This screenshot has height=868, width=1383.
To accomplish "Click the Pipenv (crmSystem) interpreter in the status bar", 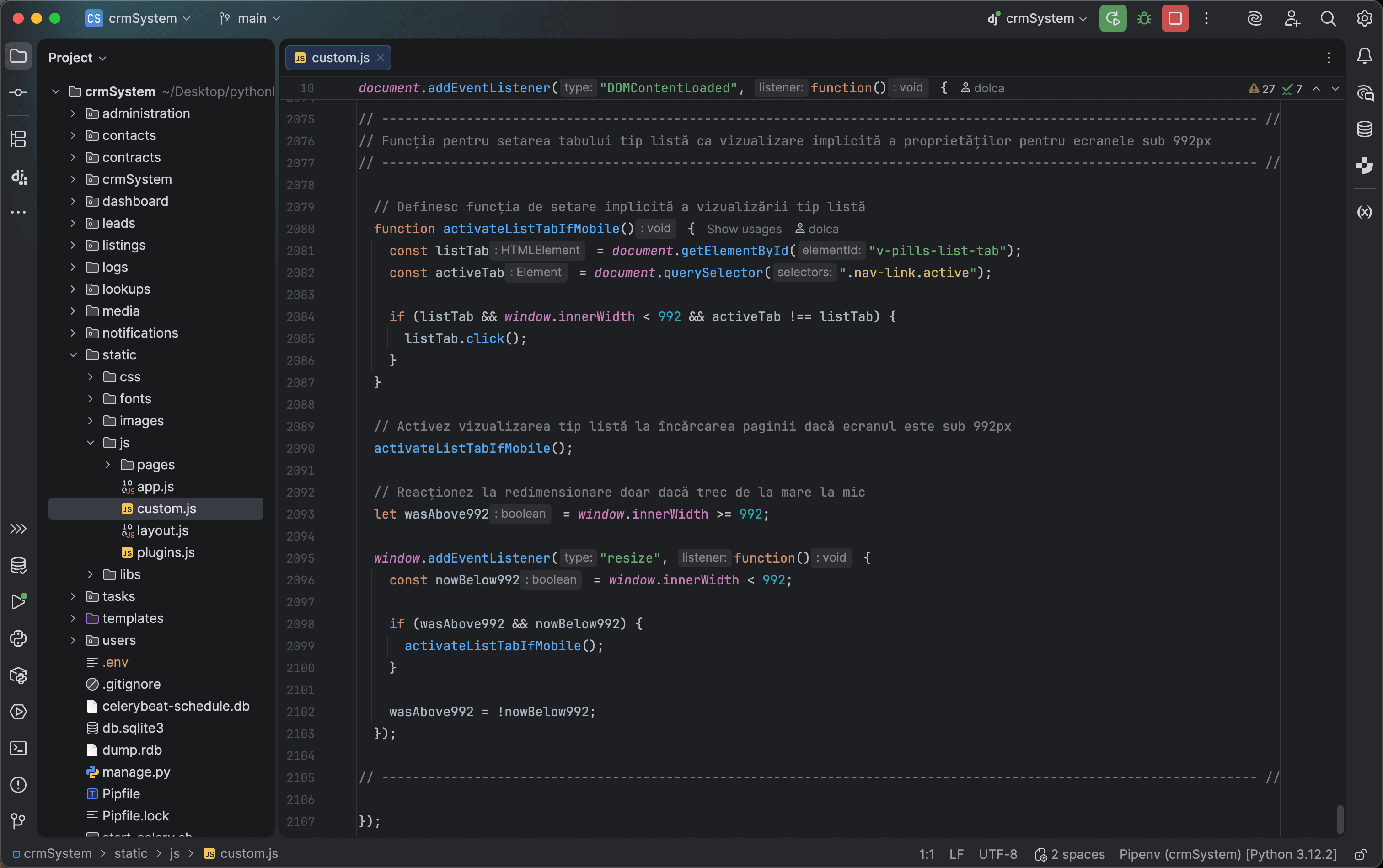I will point(1226,854).
